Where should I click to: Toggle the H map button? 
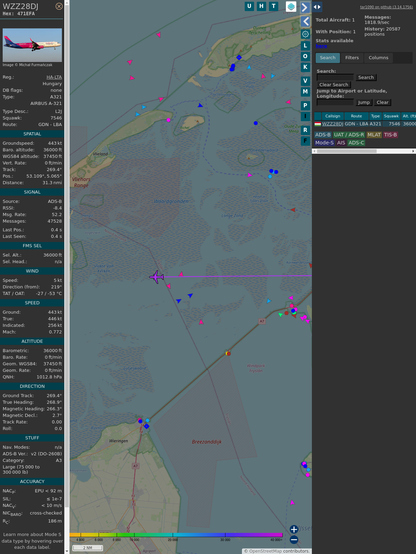click(x=261, y=6)
